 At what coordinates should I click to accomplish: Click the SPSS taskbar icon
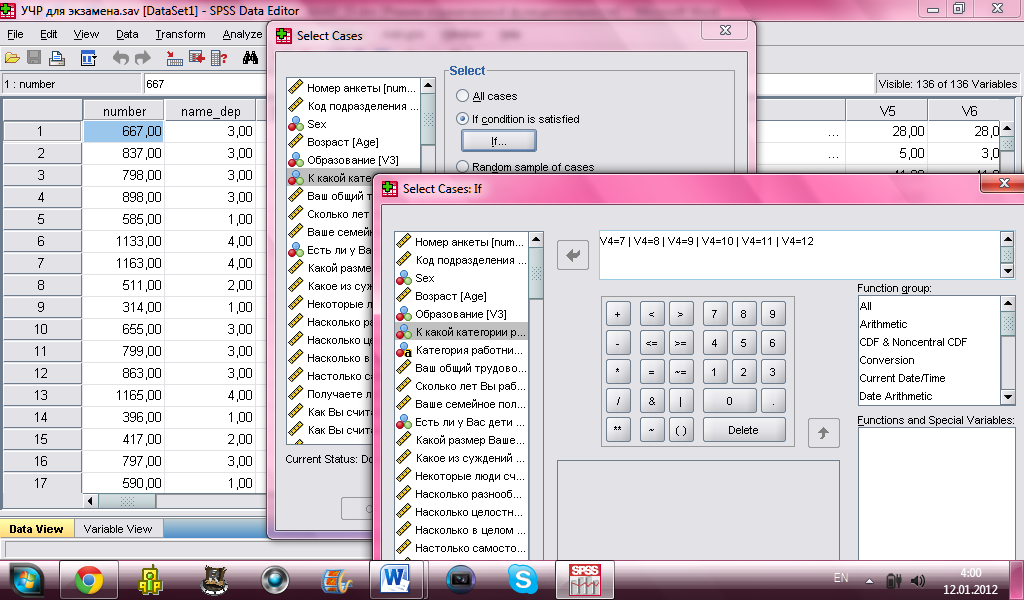[584, 580]
